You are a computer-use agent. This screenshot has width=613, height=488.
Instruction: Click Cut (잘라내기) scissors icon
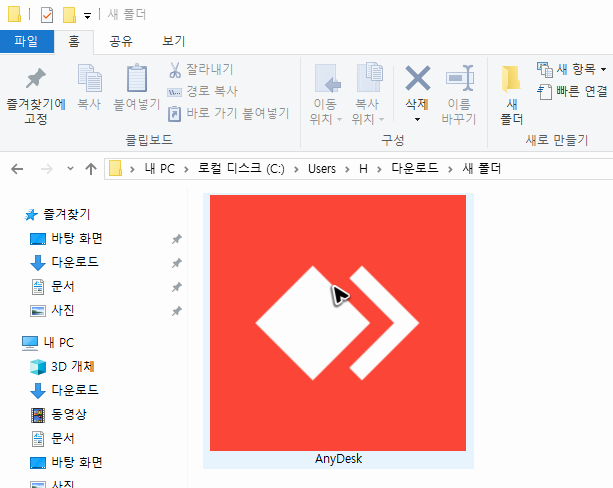point(175,70)
